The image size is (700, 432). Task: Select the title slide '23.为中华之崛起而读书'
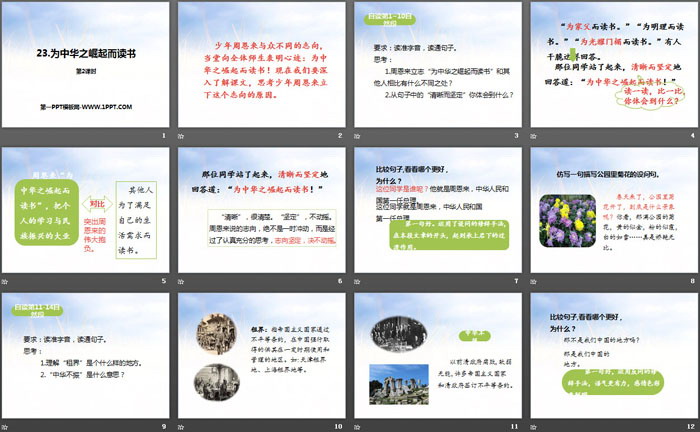(86, 64)
